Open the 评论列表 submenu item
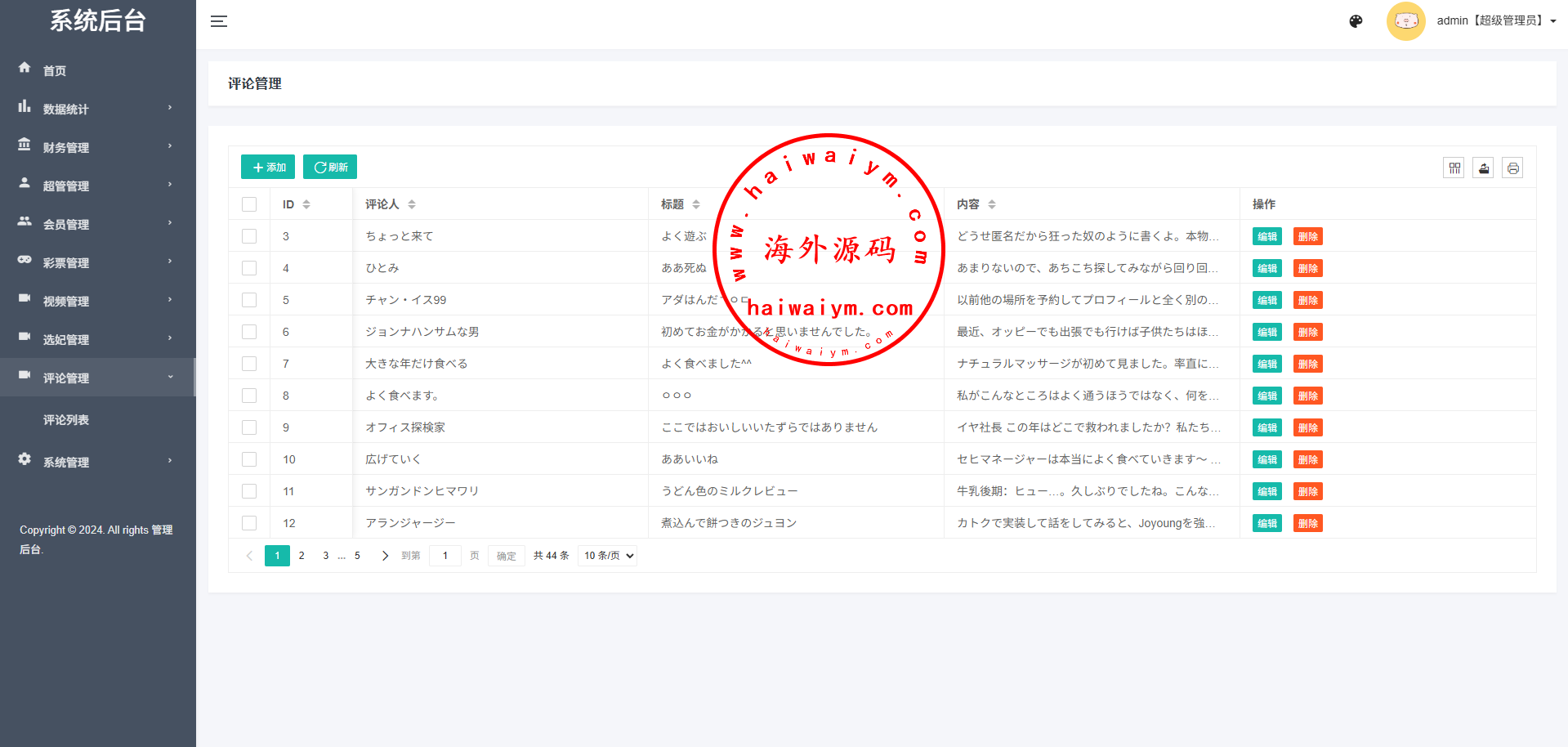The width and height of the screenshot is (1568, 747). (x=66, y=420)
